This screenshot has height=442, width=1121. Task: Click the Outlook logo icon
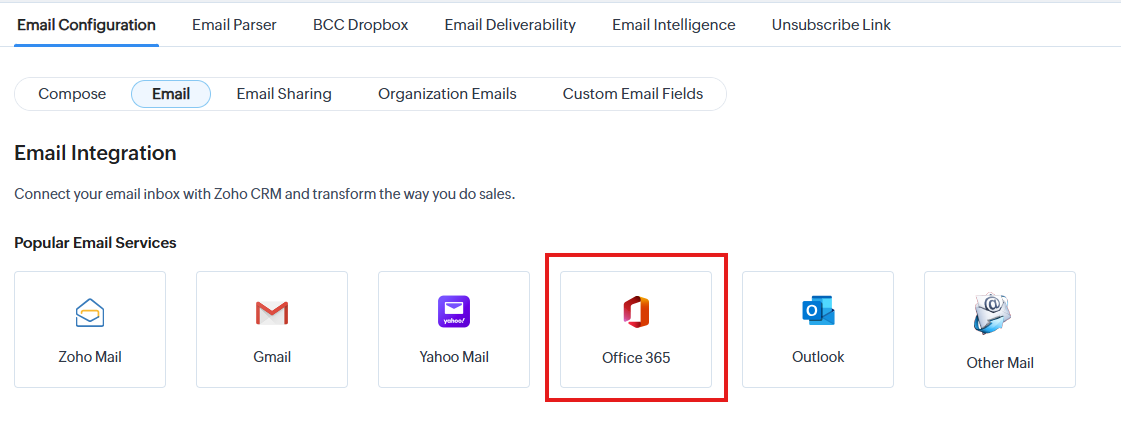818,312
